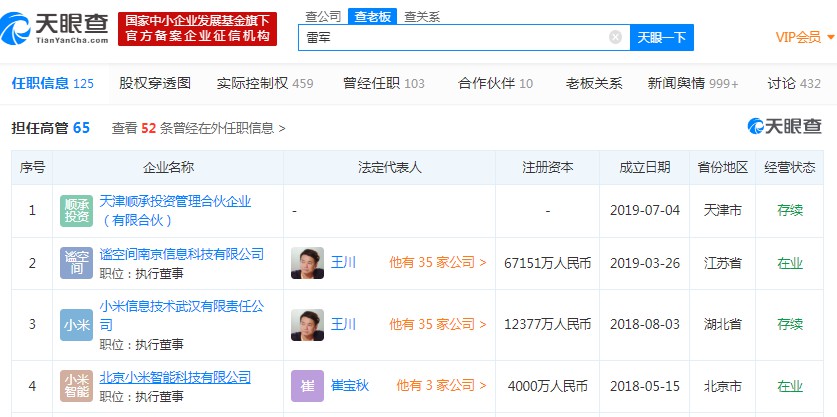Viewport: 837px width, 417px height.
Task: Open 王川 name link in the 小米信息技术武汉 row
Action: coord(343,324)
